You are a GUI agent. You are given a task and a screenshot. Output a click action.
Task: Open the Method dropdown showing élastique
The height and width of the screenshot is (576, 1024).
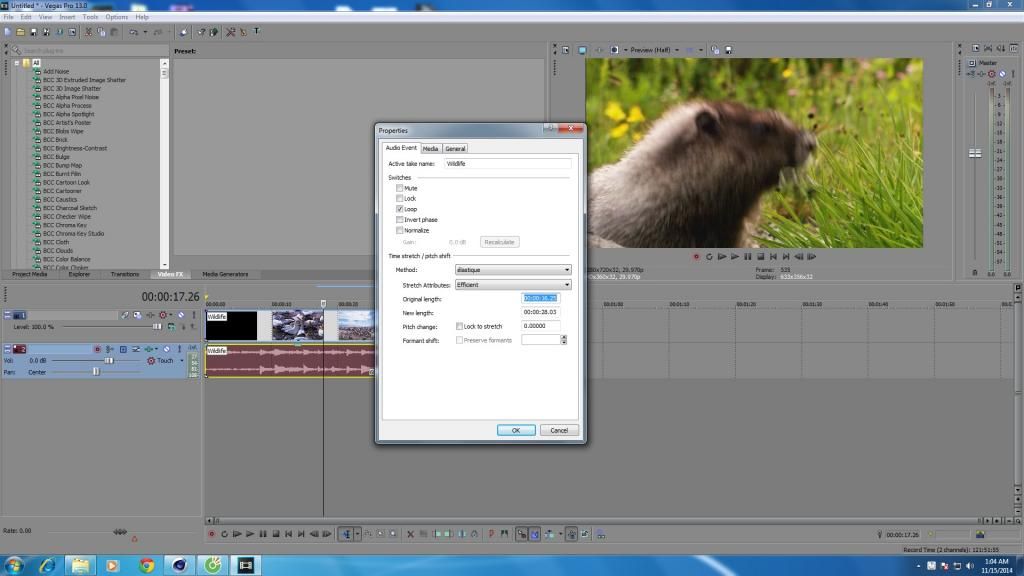point(513,270)
